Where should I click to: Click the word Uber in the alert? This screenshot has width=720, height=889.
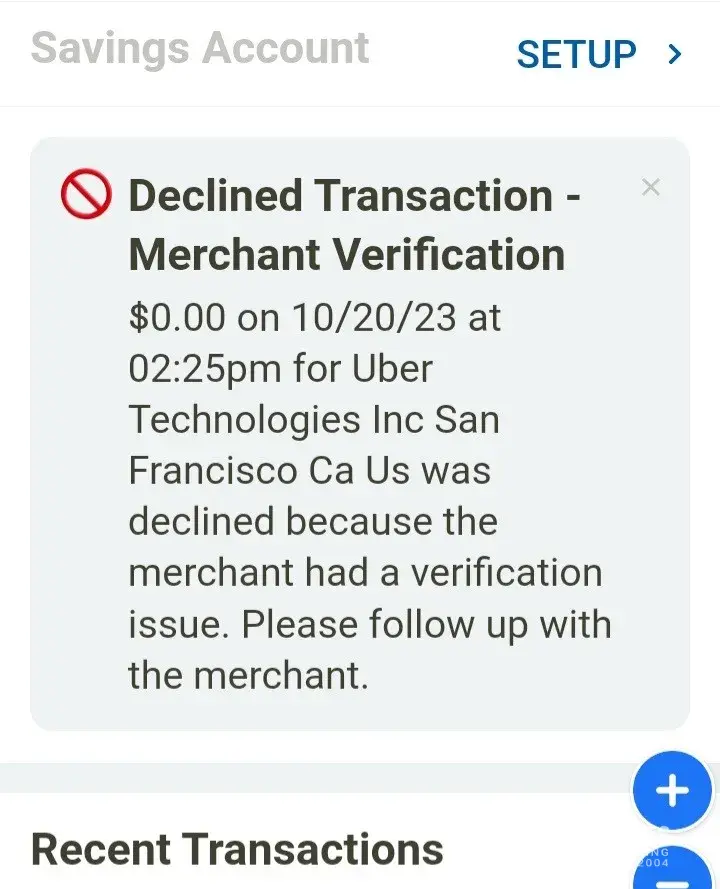pos(392,369)
